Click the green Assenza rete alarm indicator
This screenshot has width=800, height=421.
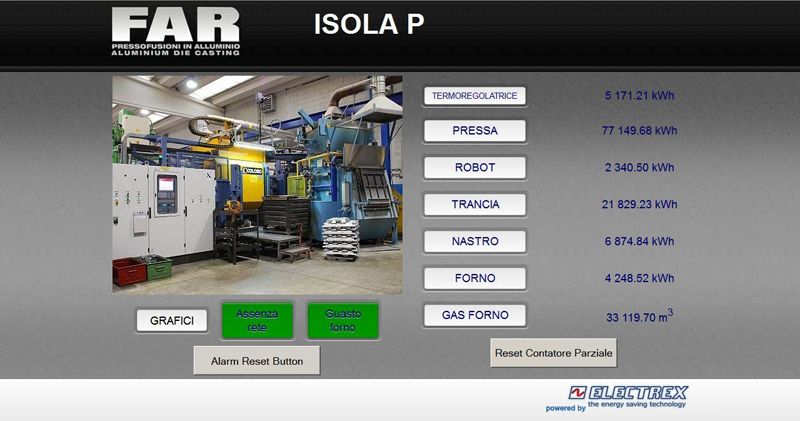point(257,320)
